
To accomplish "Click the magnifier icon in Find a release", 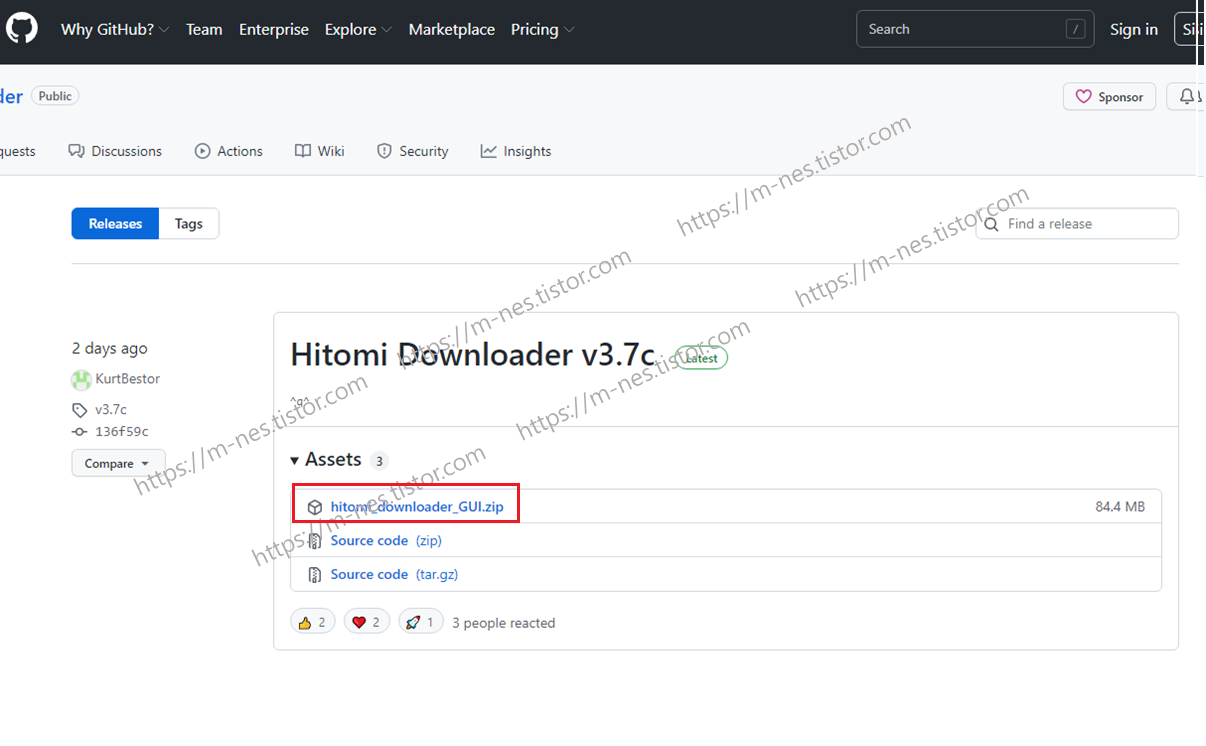I will (992, 224).
